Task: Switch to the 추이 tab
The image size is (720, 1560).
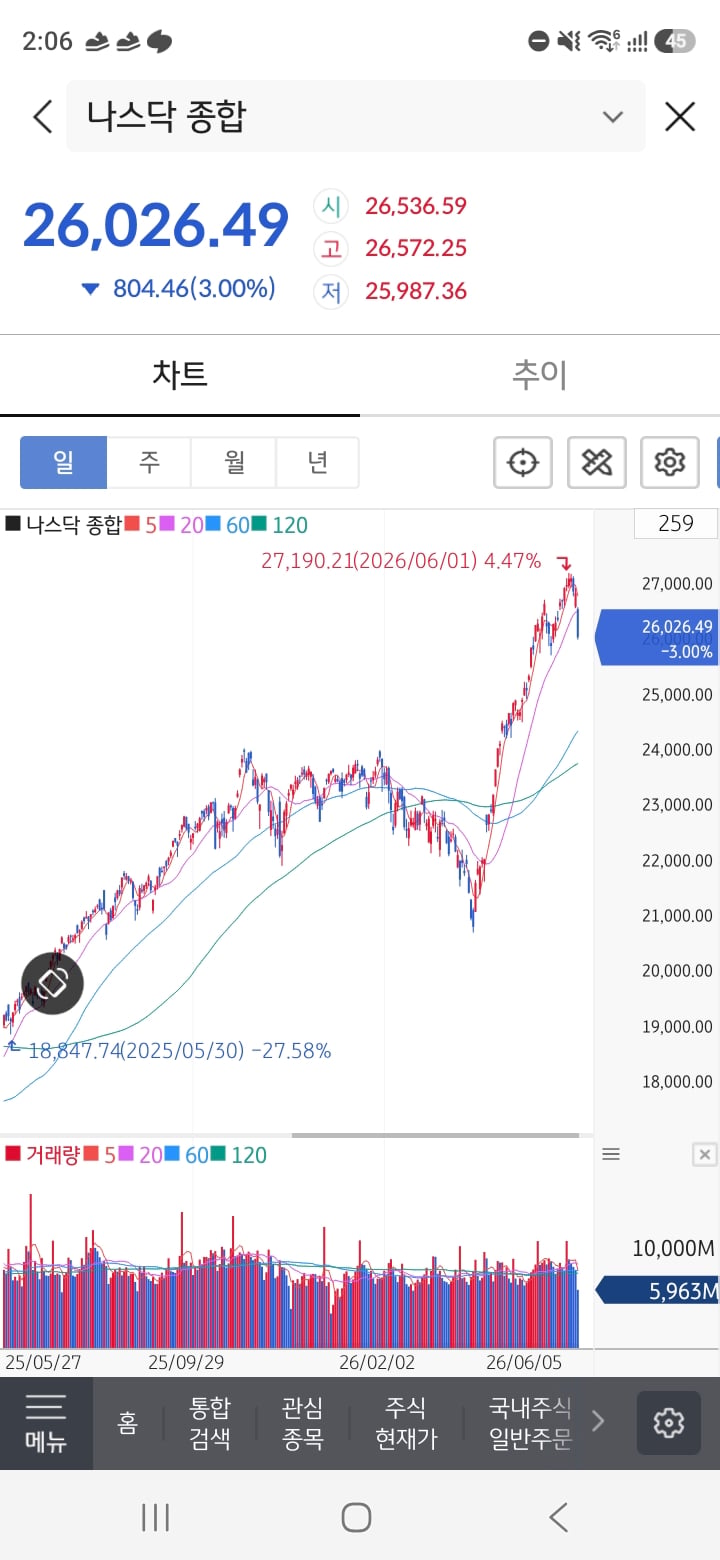Action: (x=540, y=374)
